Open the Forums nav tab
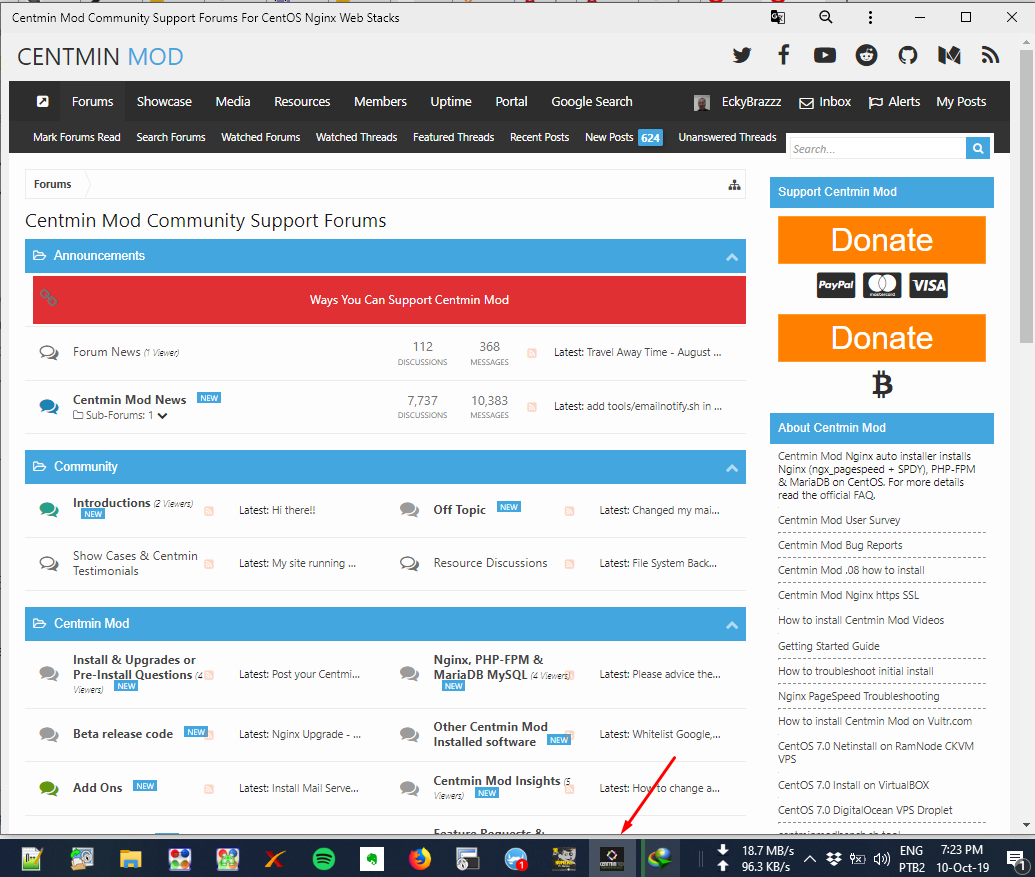Image resolution: width=1035 pixels, height=877 pixels. (92, 102)
